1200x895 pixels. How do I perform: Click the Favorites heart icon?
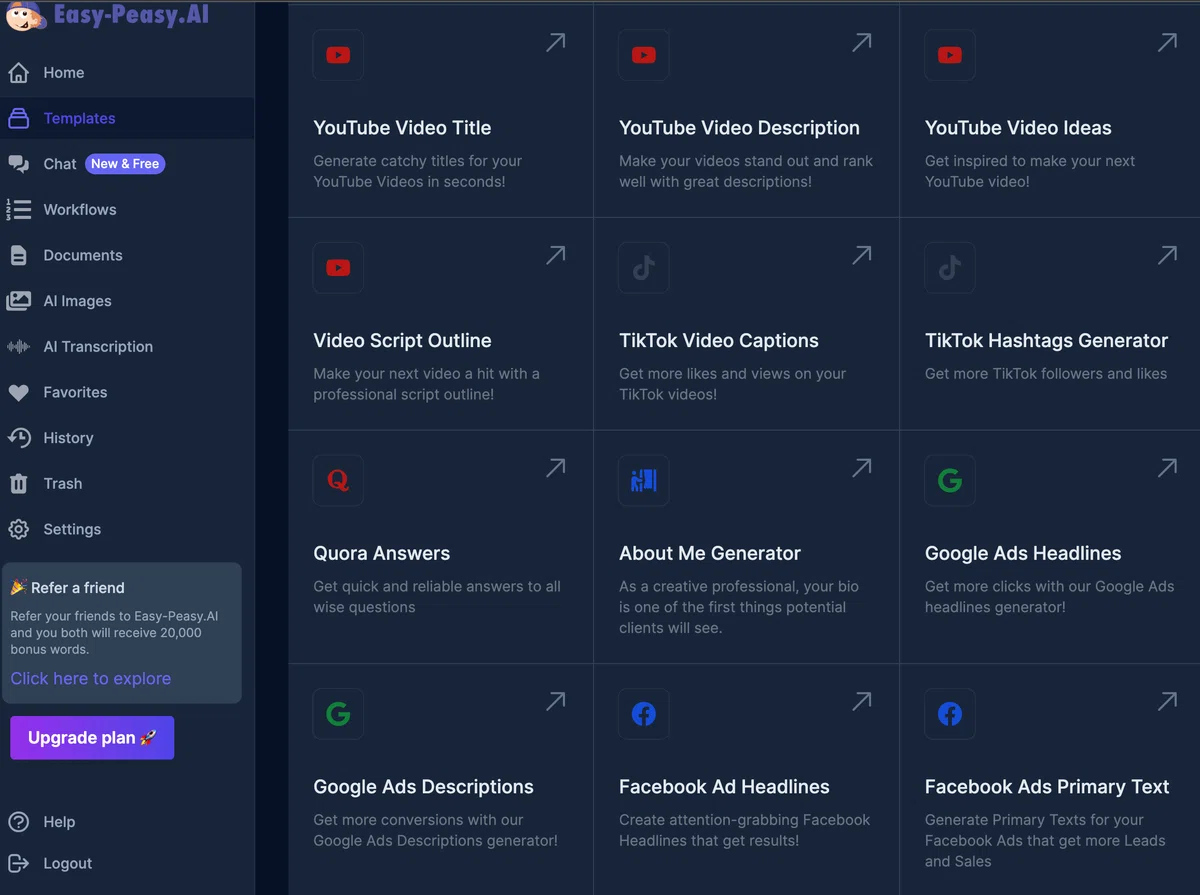tap(18, 393)
